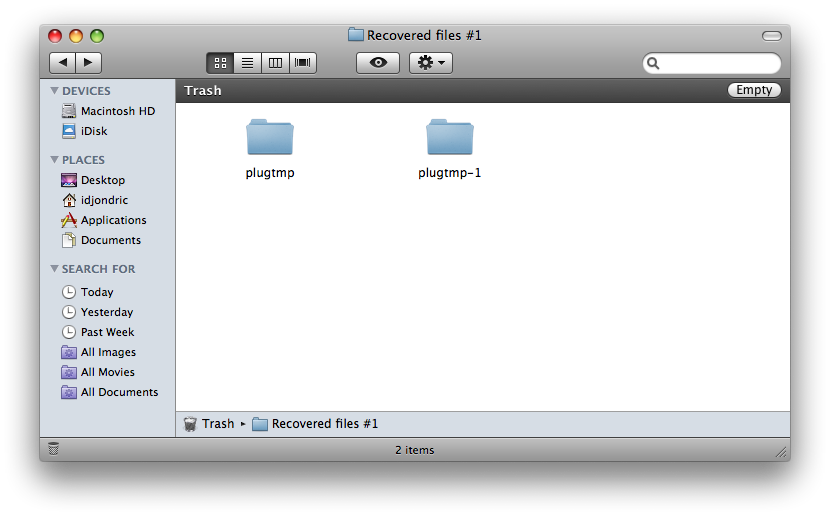Viewport: 830px width, 516px height.
Task: Open Quick Look with the eye button
Action: (x=378, y=63)
